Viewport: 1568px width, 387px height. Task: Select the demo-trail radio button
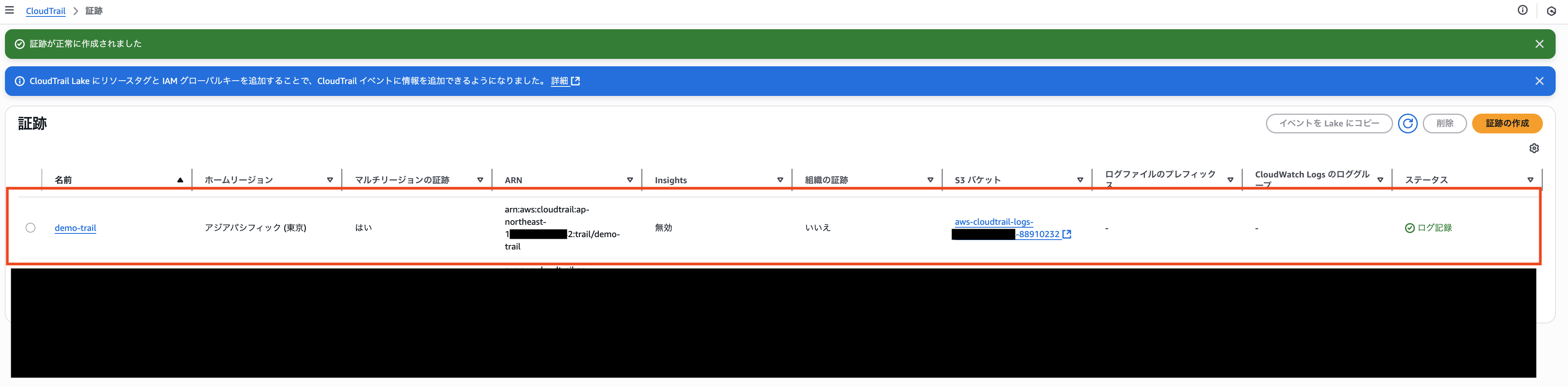click(x=30, y=228)
